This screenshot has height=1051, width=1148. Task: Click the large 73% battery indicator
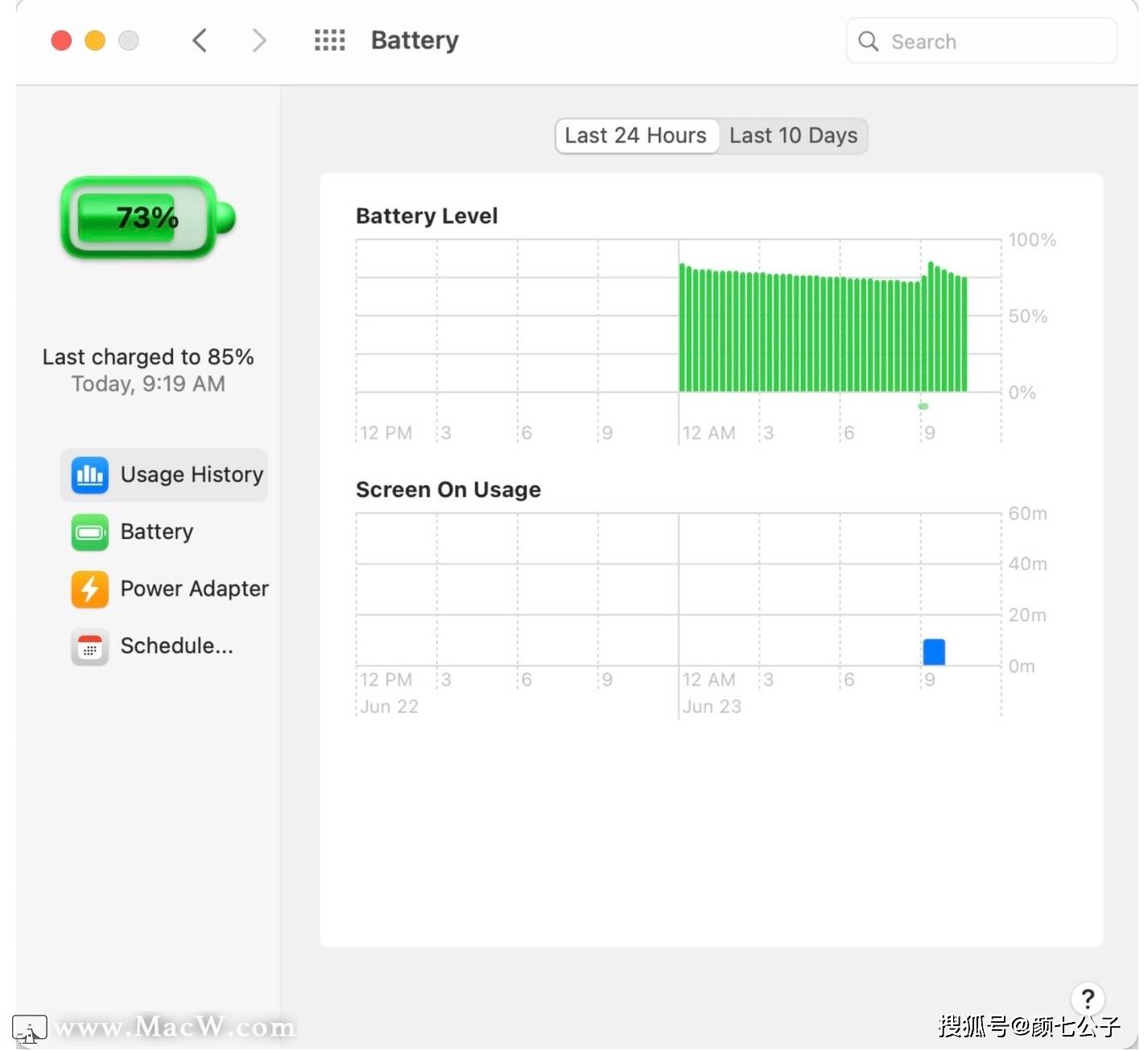147,218
